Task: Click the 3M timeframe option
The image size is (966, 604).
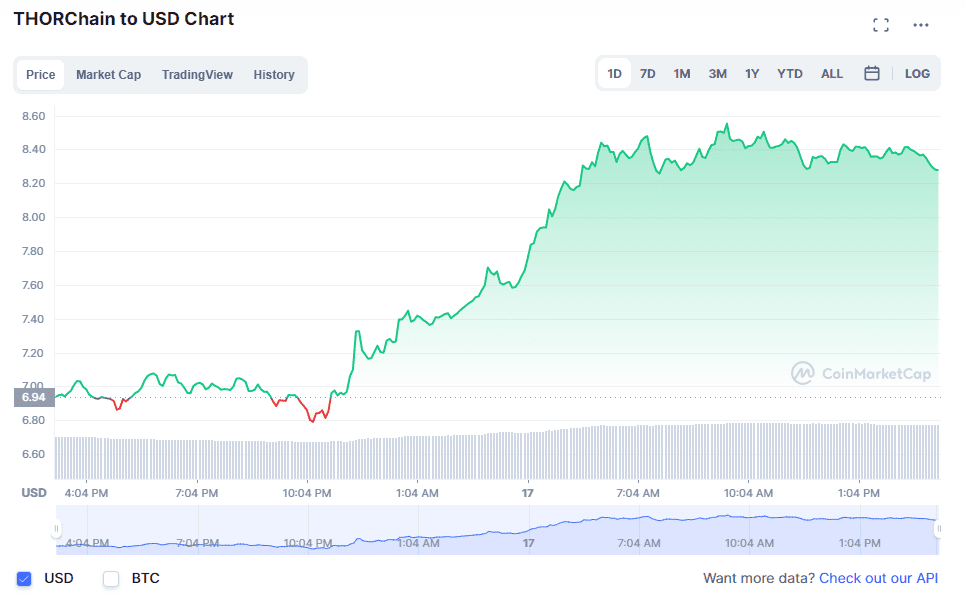Action: click(717, 73)
